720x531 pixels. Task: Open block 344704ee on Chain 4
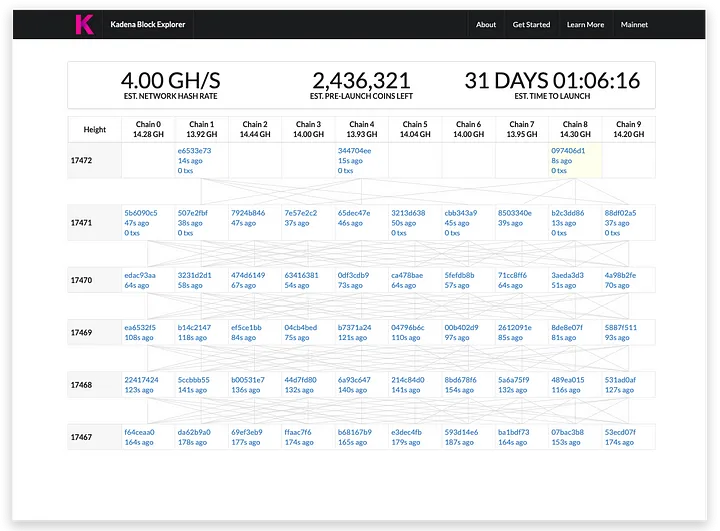coord(355,150)
